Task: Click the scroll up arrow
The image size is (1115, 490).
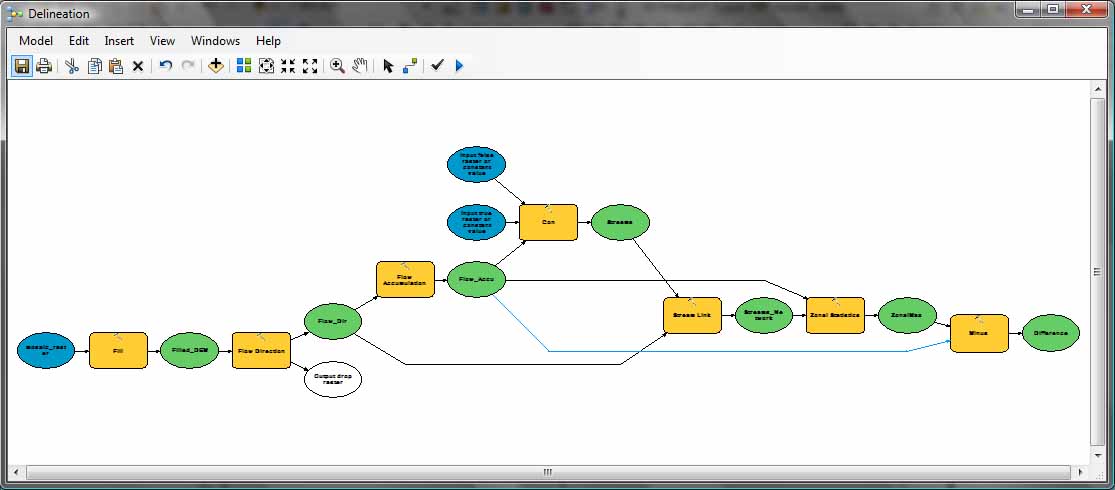Action: [x=1098, y=88]
